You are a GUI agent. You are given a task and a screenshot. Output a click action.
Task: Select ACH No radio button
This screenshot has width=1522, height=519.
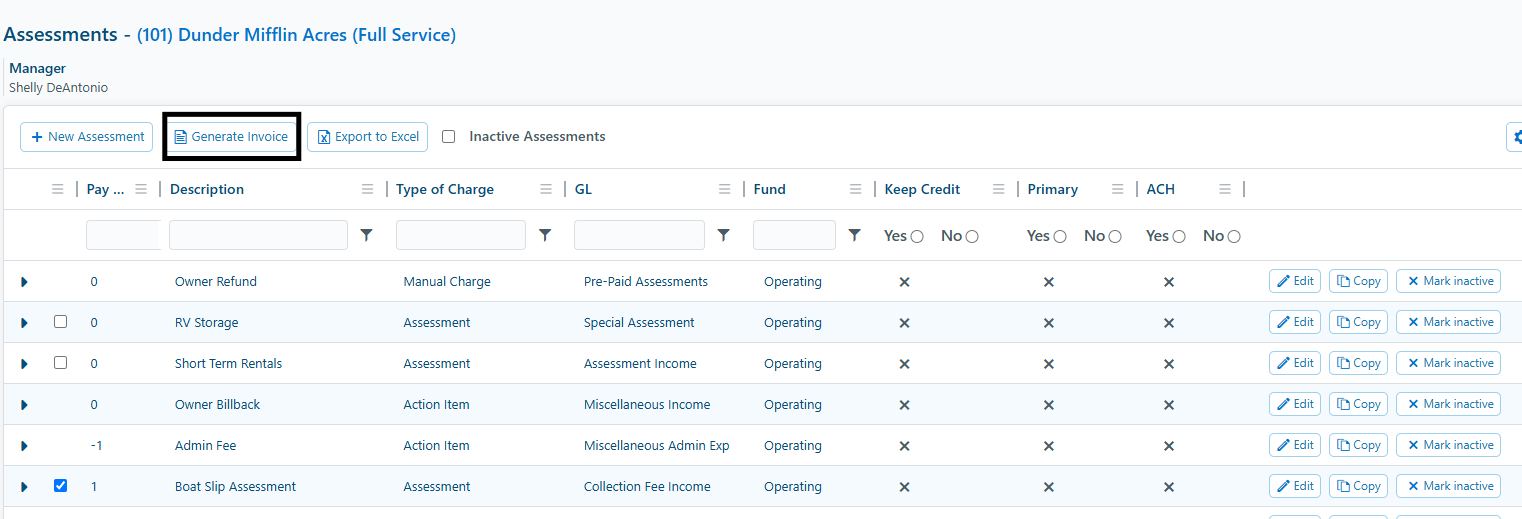[x=1234, y=237]
